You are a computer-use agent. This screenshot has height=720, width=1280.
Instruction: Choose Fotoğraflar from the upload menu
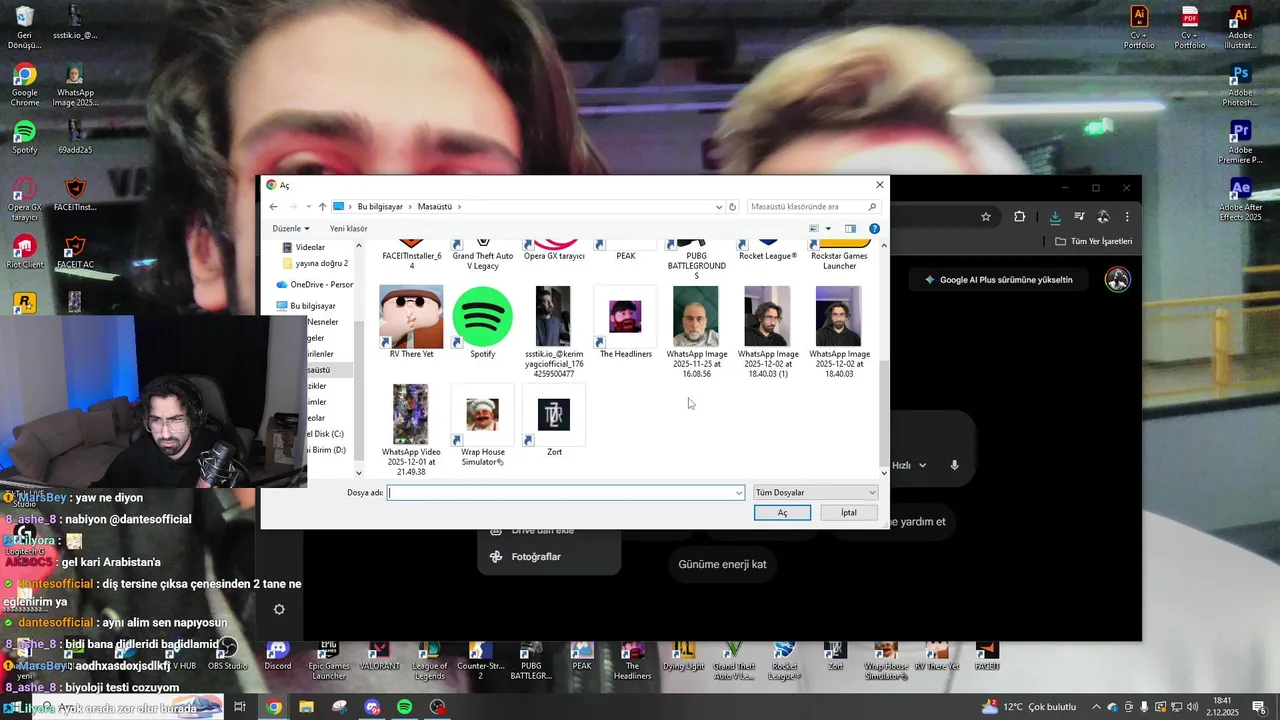(x=535, y=557)
